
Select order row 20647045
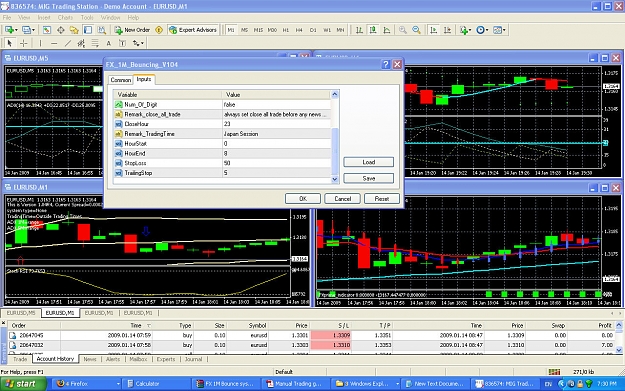click(x=311, y=335)
